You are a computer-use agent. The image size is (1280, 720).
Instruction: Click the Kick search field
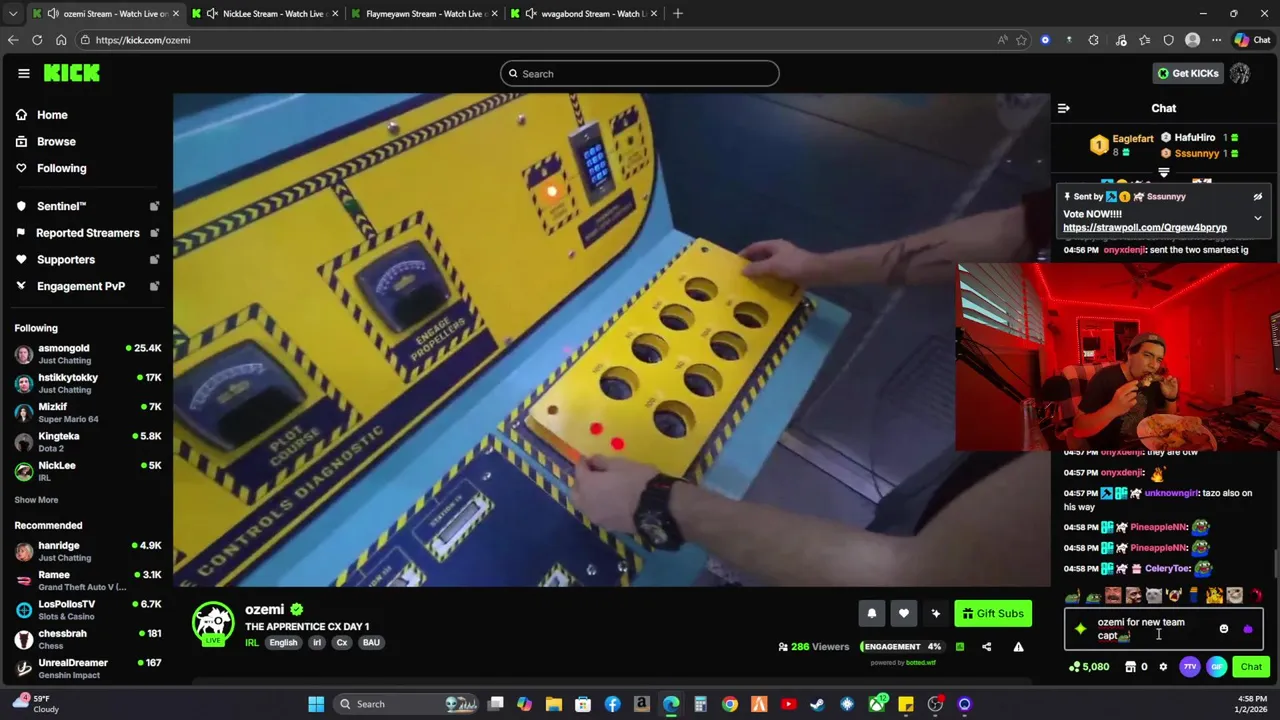640,73
